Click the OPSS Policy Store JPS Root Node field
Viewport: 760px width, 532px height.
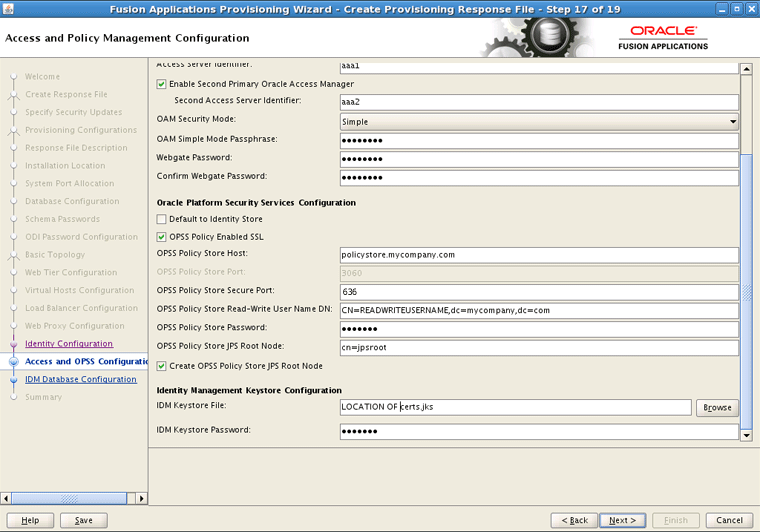pyautogui.click(x=539, y=347)
